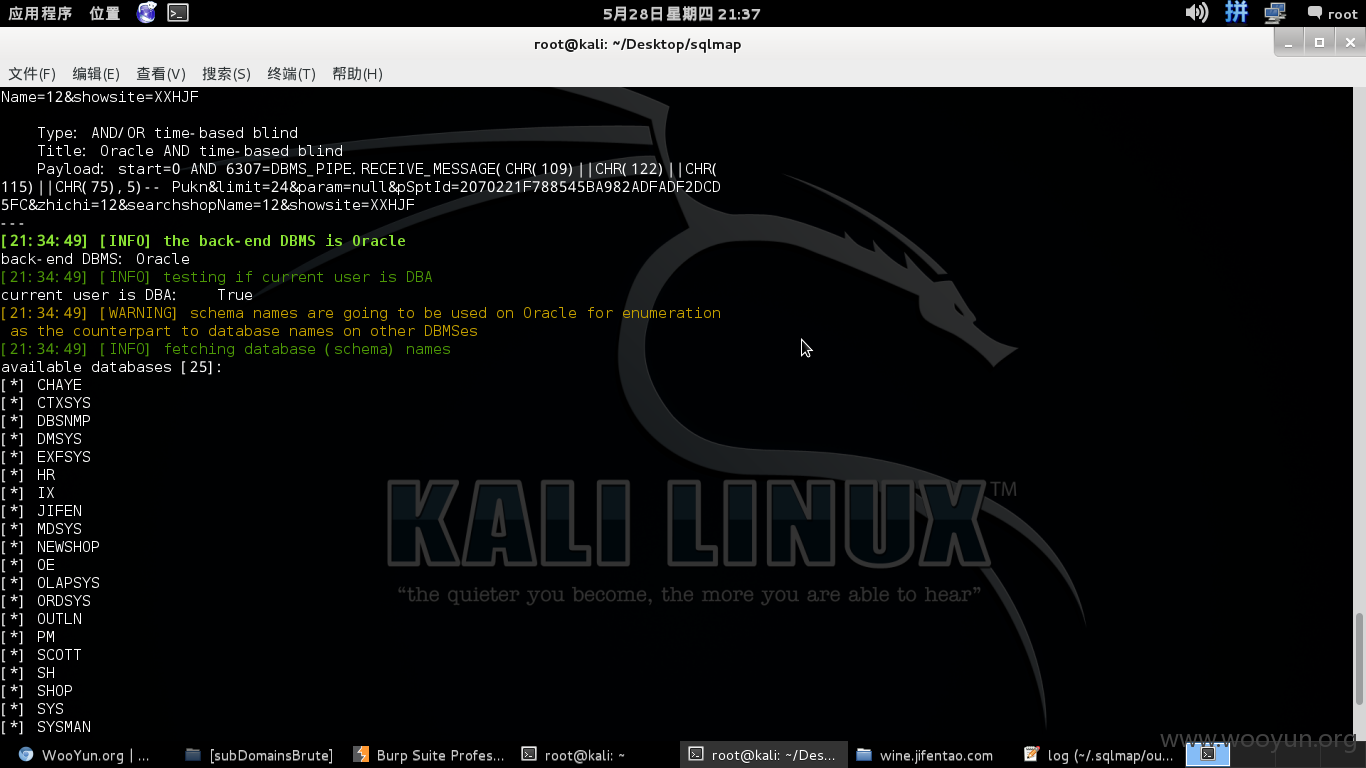
Task: Click the HR database entry
Action: point(28,475)
